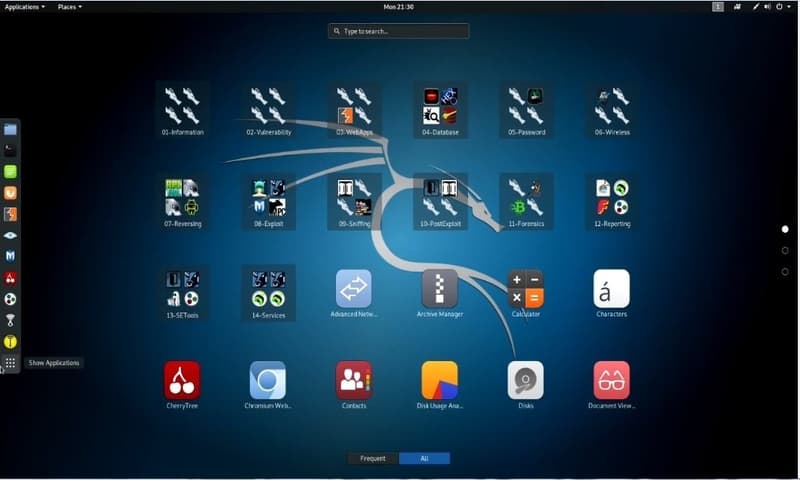
Task: Open the 04-Database tools folder
Action: click(x=440, y=110)
